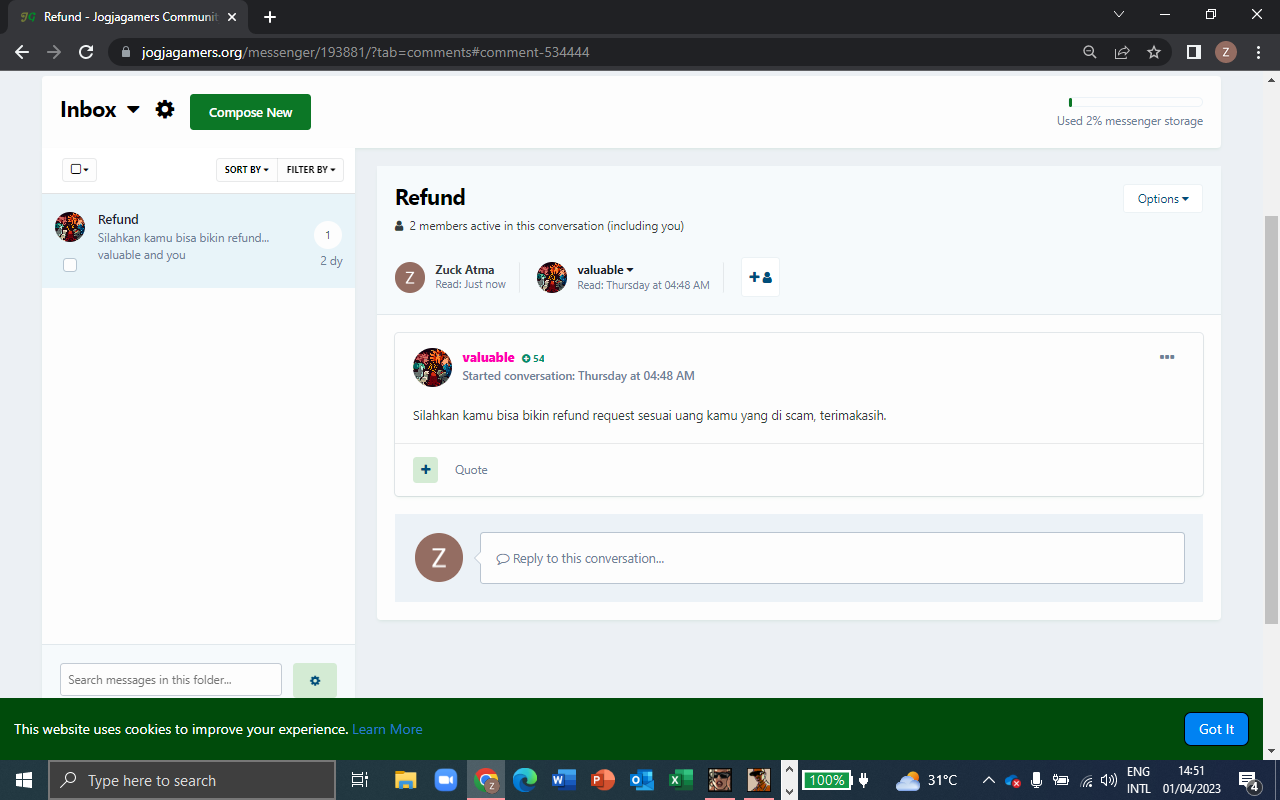Open Task View on the taskbar
The height and width of the screenshot is (800, 1280).
360,780
